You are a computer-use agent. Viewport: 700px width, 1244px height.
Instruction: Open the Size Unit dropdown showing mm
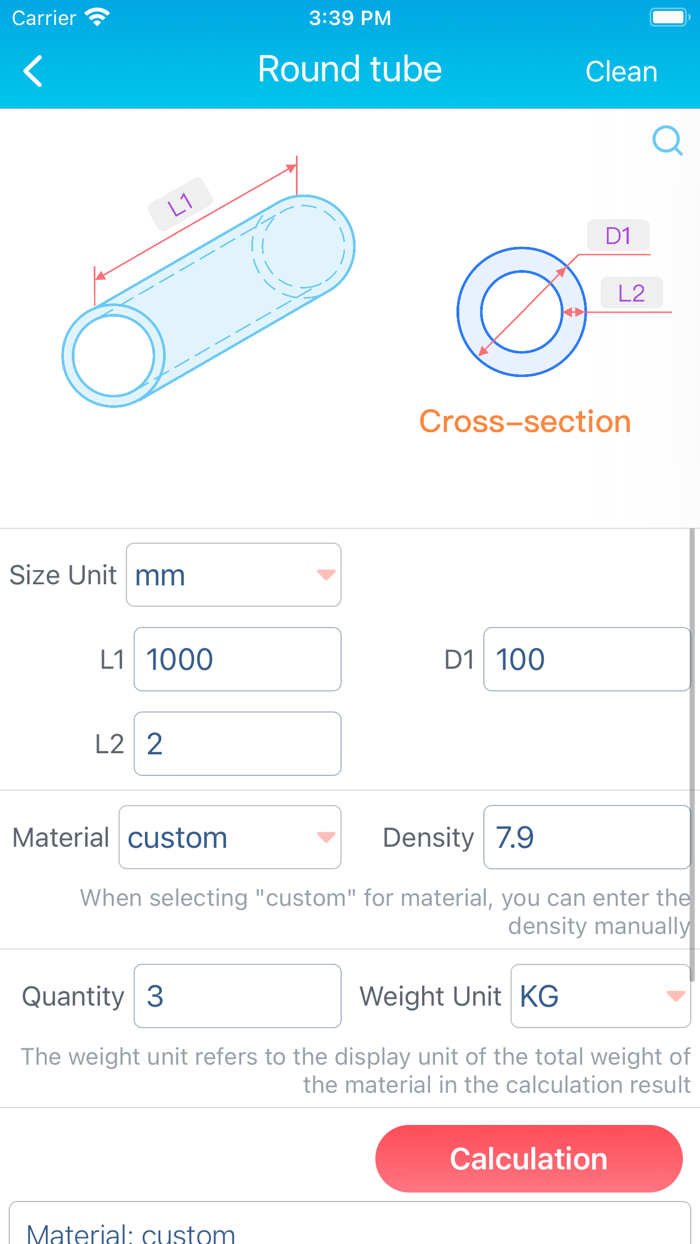click(x=233, y=574)
